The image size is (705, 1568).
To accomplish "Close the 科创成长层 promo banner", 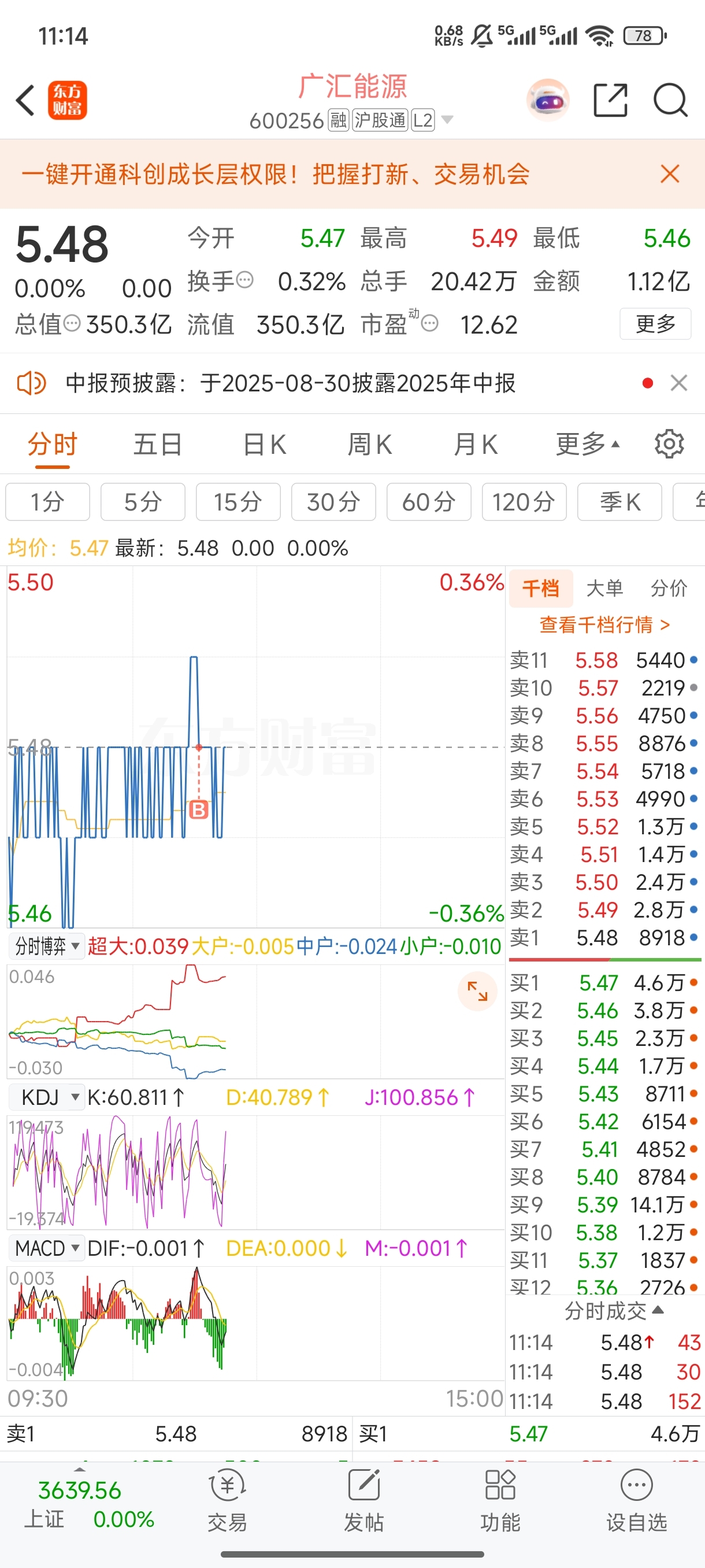I will point(670,174).
